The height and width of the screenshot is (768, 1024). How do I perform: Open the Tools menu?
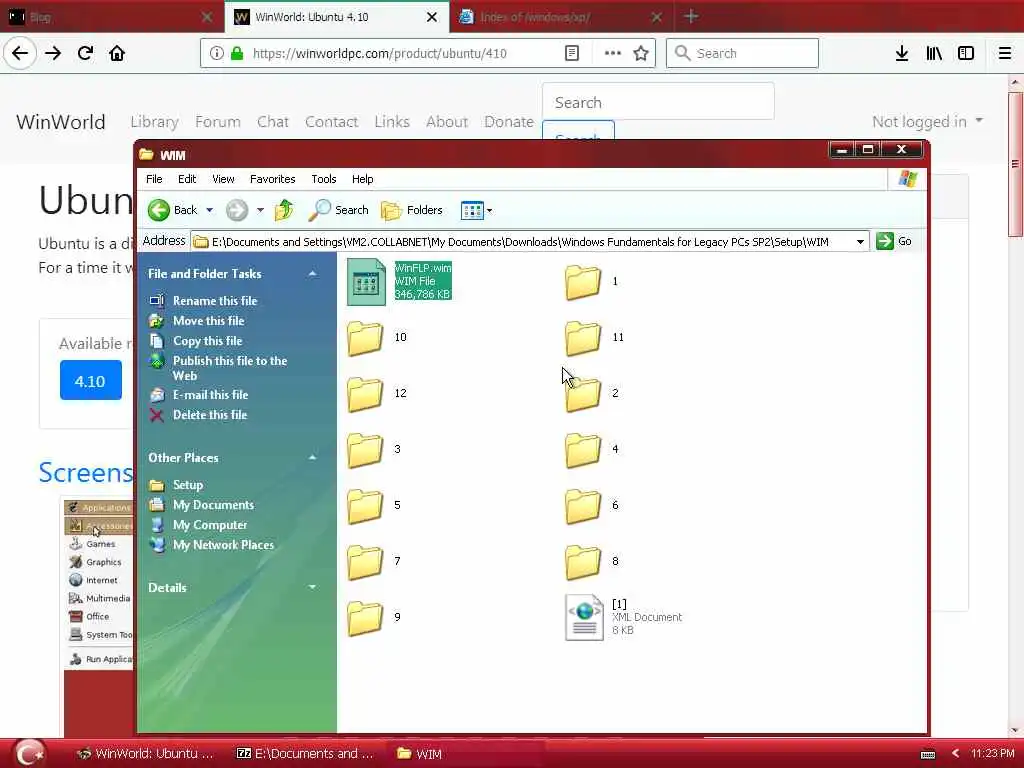[x=323, y=179]
